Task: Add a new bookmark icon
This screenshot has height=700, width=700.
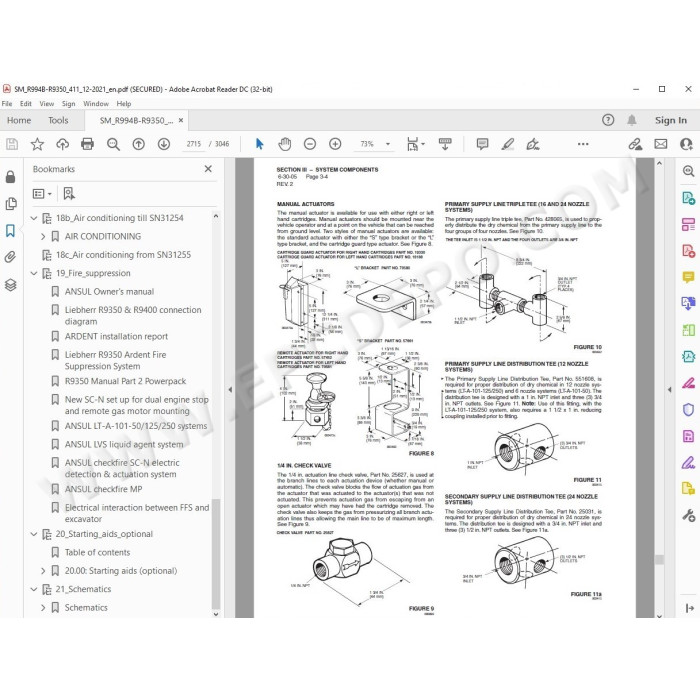Action: [69, 194]
